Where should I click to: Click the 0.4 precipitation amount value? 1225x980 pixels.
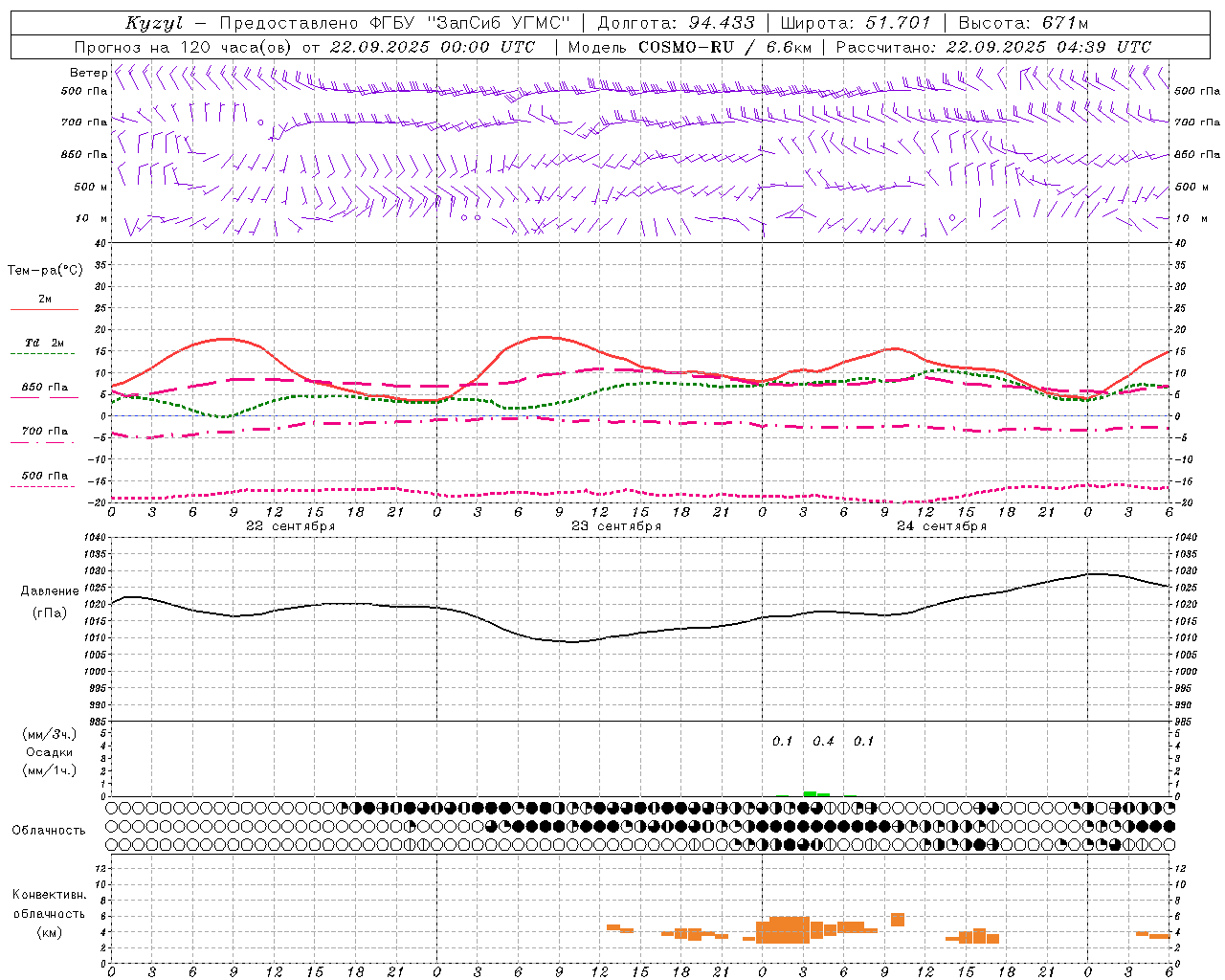click(x=823, y=741)
